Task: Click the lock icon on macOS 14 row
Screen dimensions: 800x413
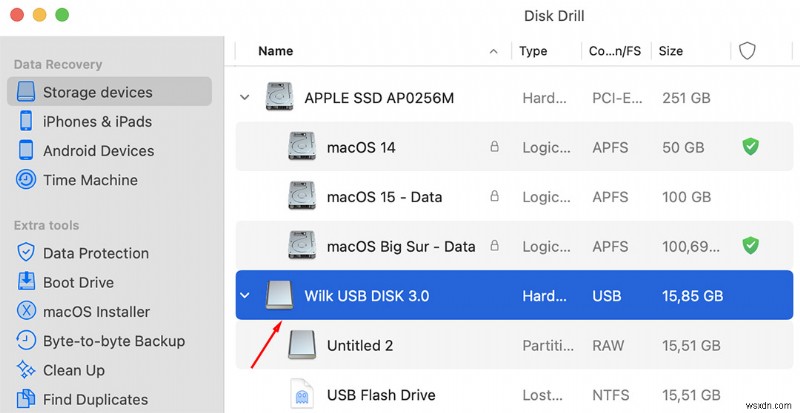Action: tap(494, 147)
